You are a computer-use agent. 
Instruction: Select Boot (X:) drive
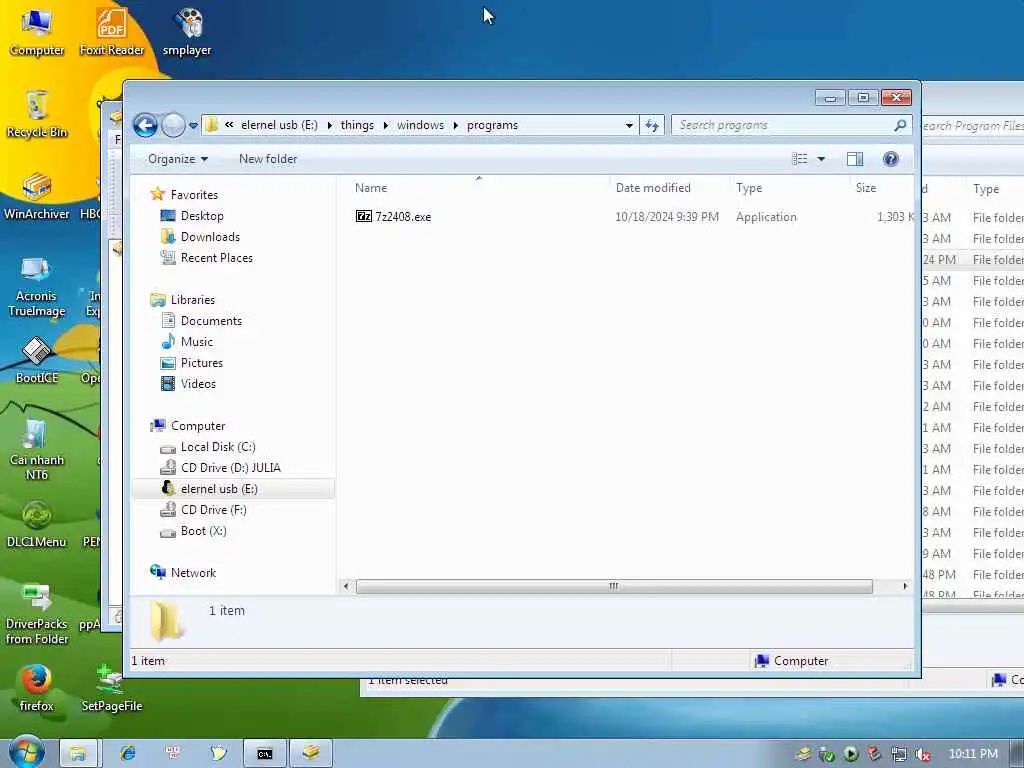click(x=203, y=531)
